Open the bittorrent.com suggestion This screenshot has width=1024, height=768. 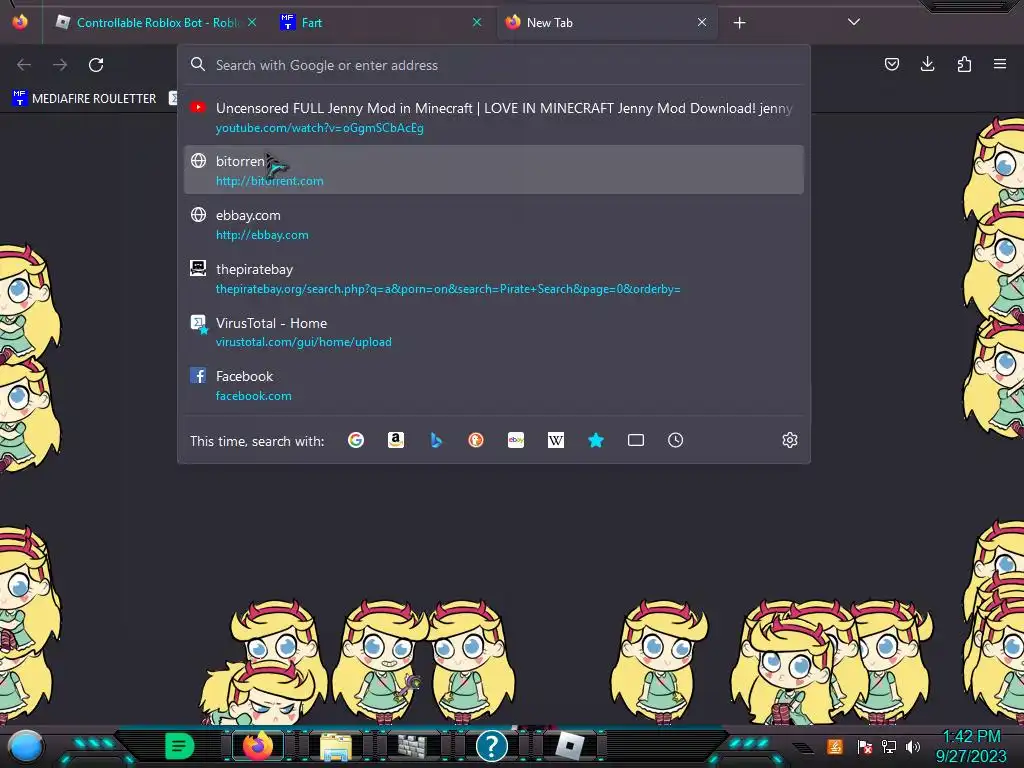(494, 170)
